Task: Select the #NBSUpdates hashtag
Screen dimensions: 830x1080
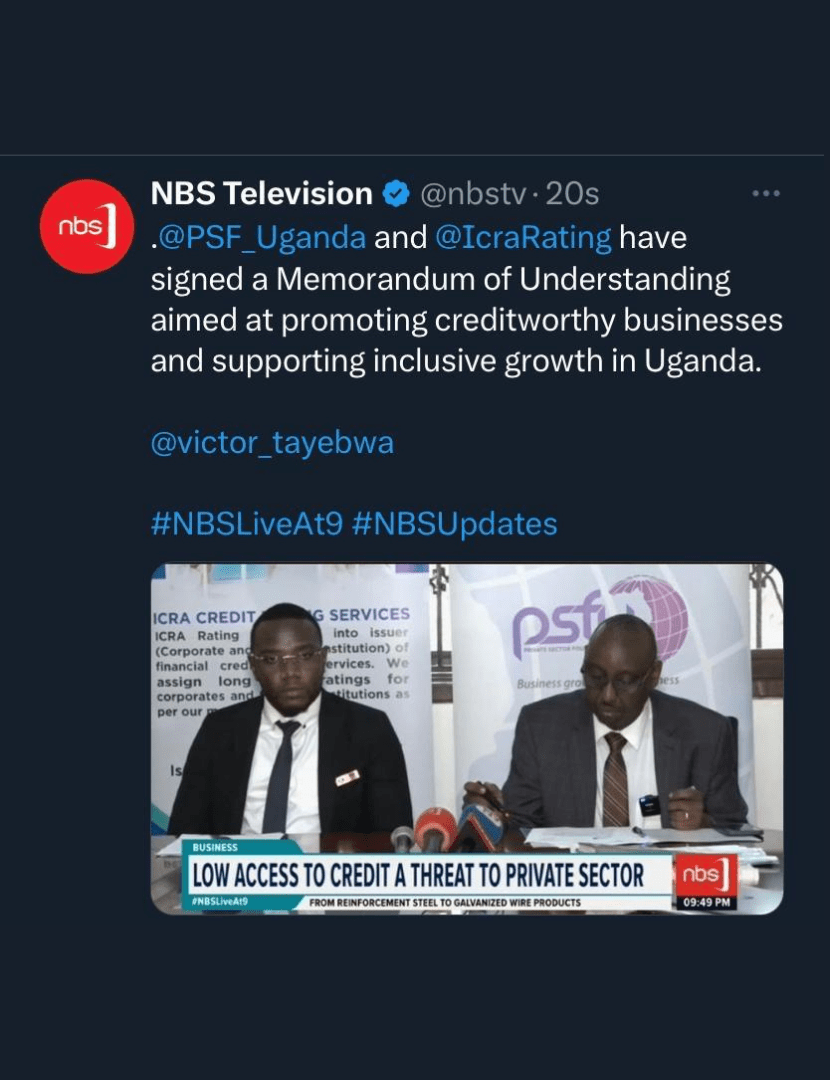Action: pyautogui.click(x=454, y=523)
